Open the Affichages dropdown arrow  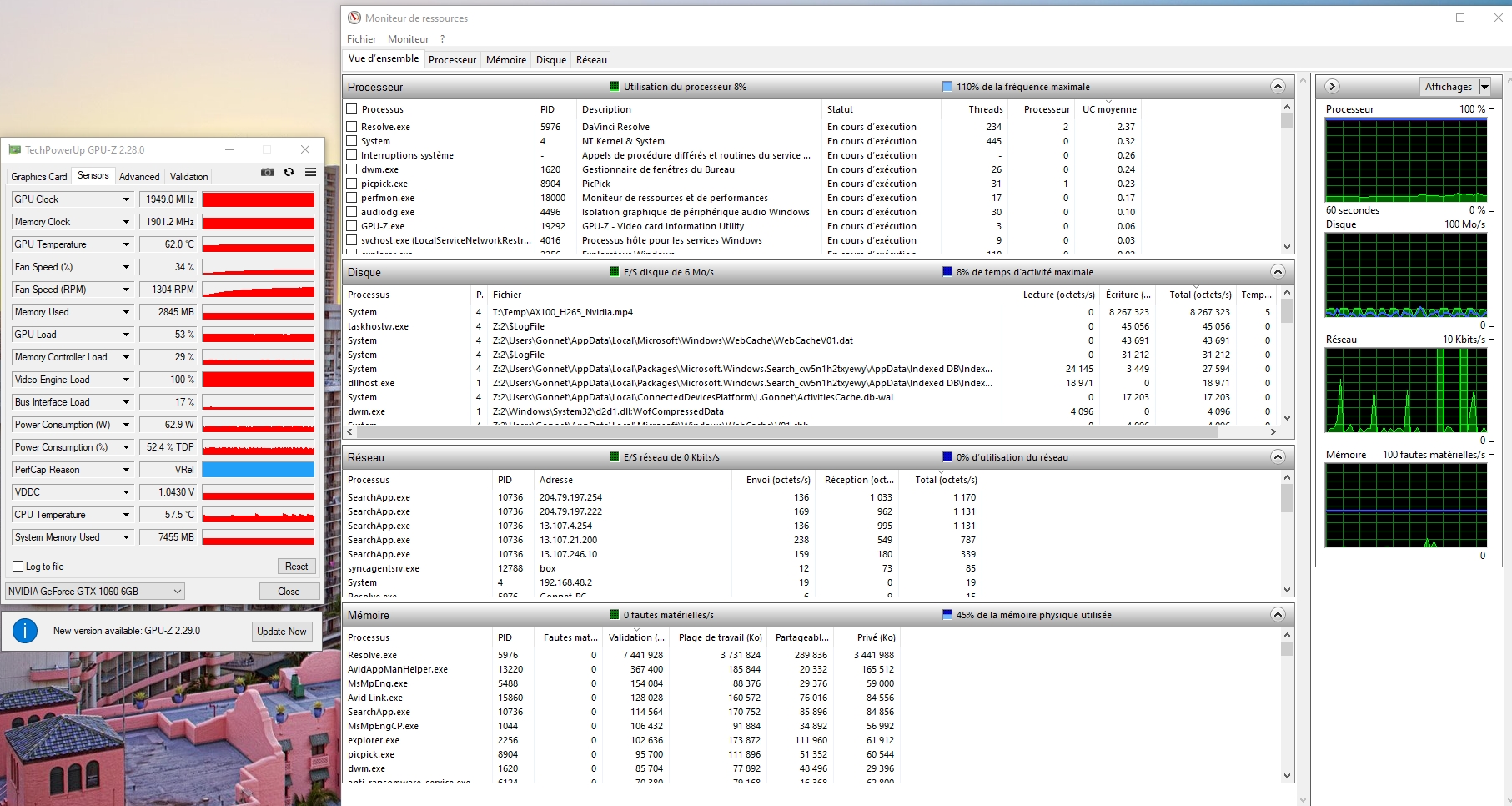click(x=1484, y=87)
